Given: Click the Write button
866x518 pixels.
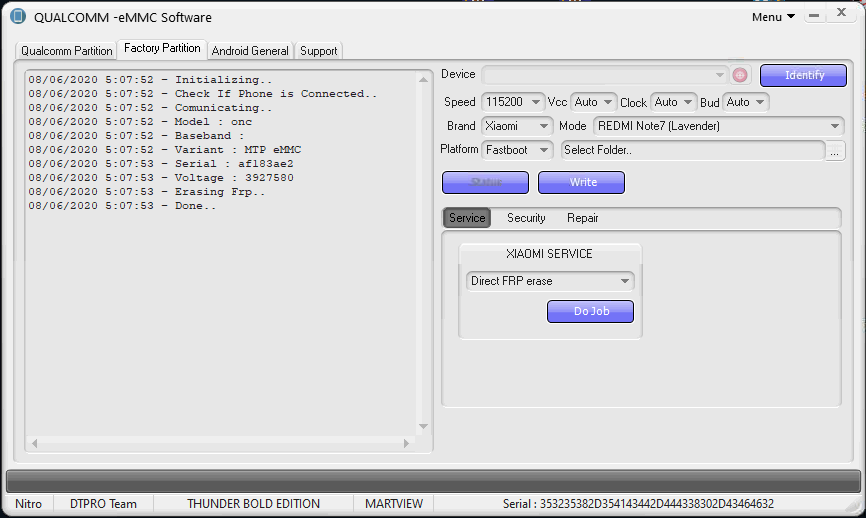Looking at the screenshot, I should tap(582, 182).
